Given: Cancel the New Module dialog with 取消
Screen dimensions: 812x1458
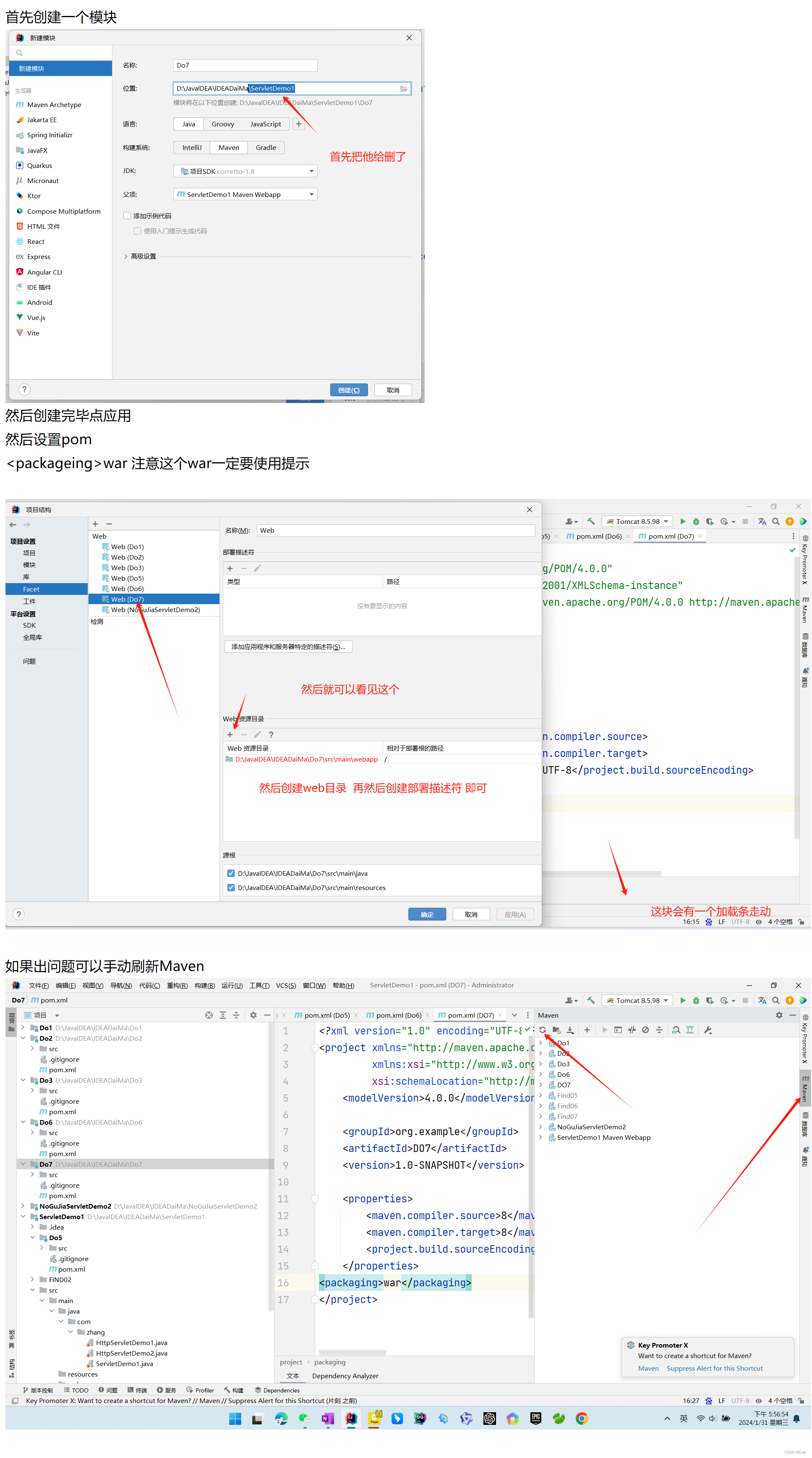Looking at the screenshot, I should pyautogui.click(x=393, y=390).
